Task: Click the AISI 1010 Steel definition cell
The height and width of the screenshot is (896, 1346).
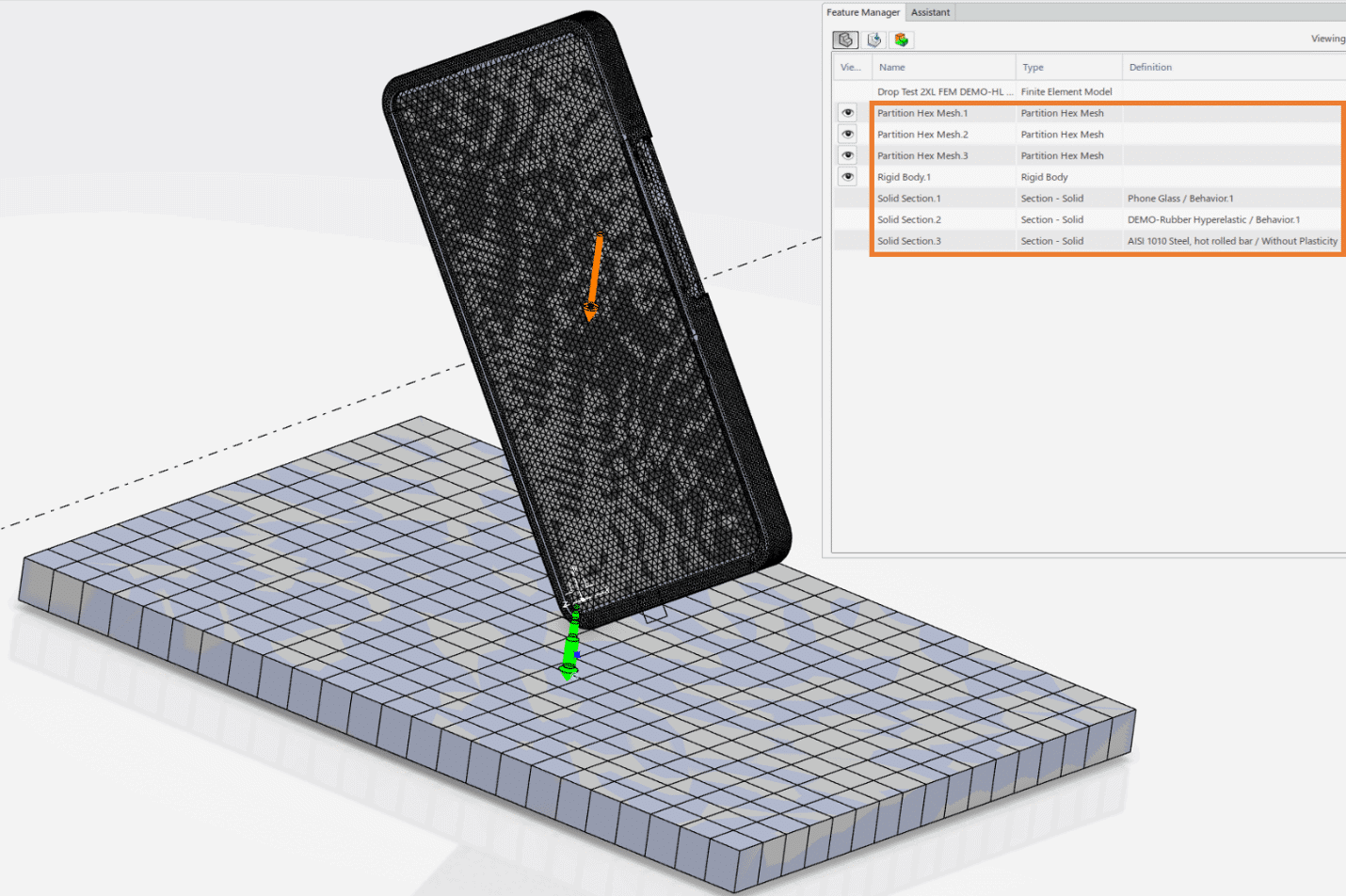Action: (1232, 241)
